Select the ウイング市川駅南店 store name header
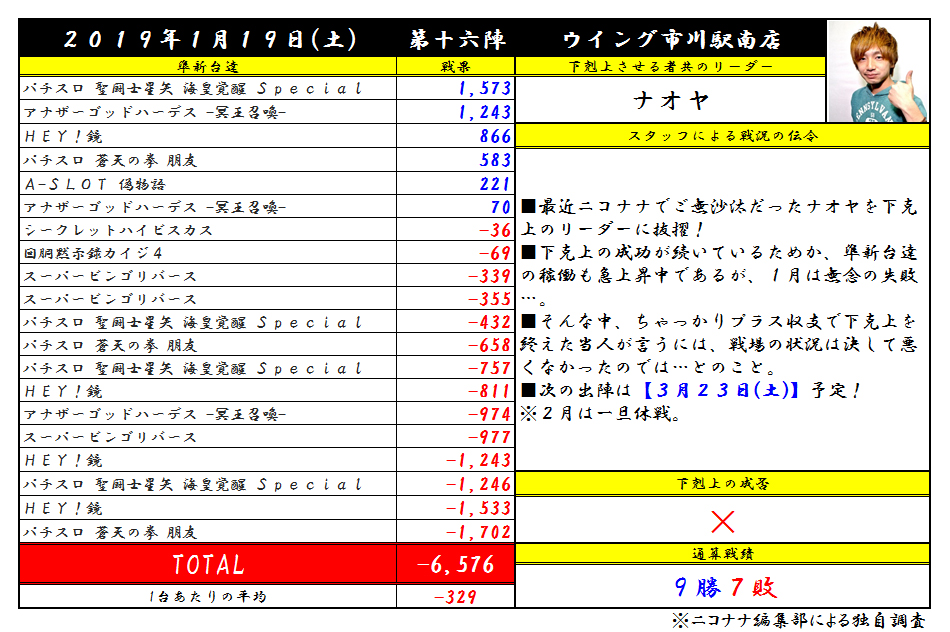 tap(671, 40)
